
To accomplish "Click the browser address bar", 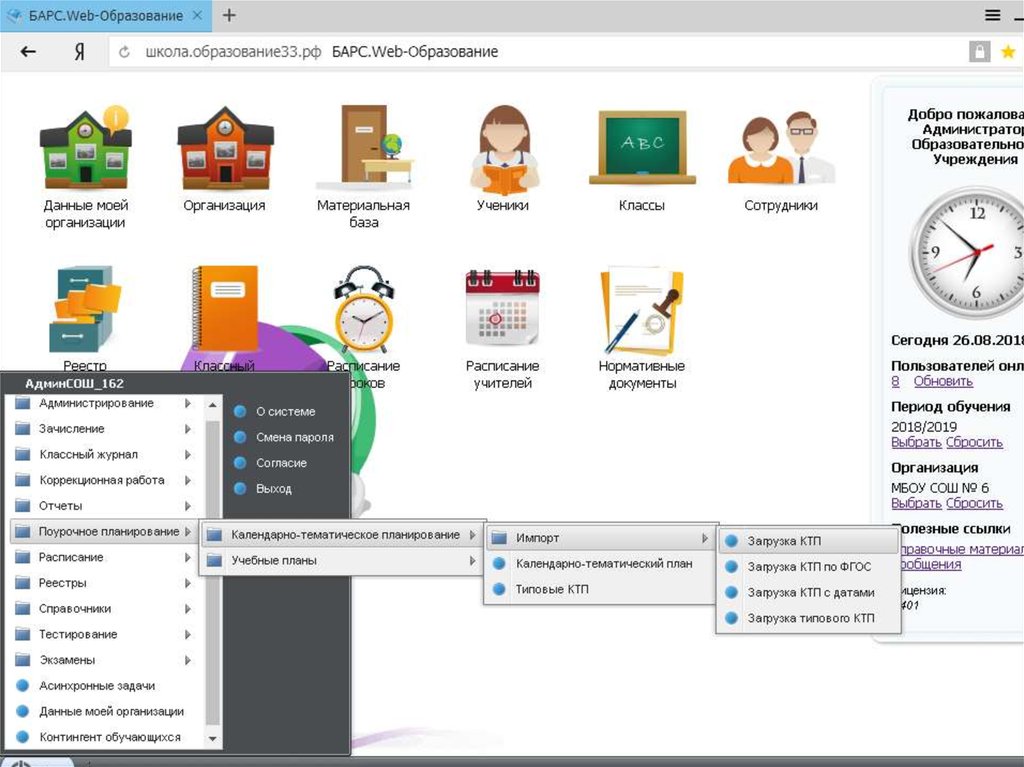I will coord(540,52).
